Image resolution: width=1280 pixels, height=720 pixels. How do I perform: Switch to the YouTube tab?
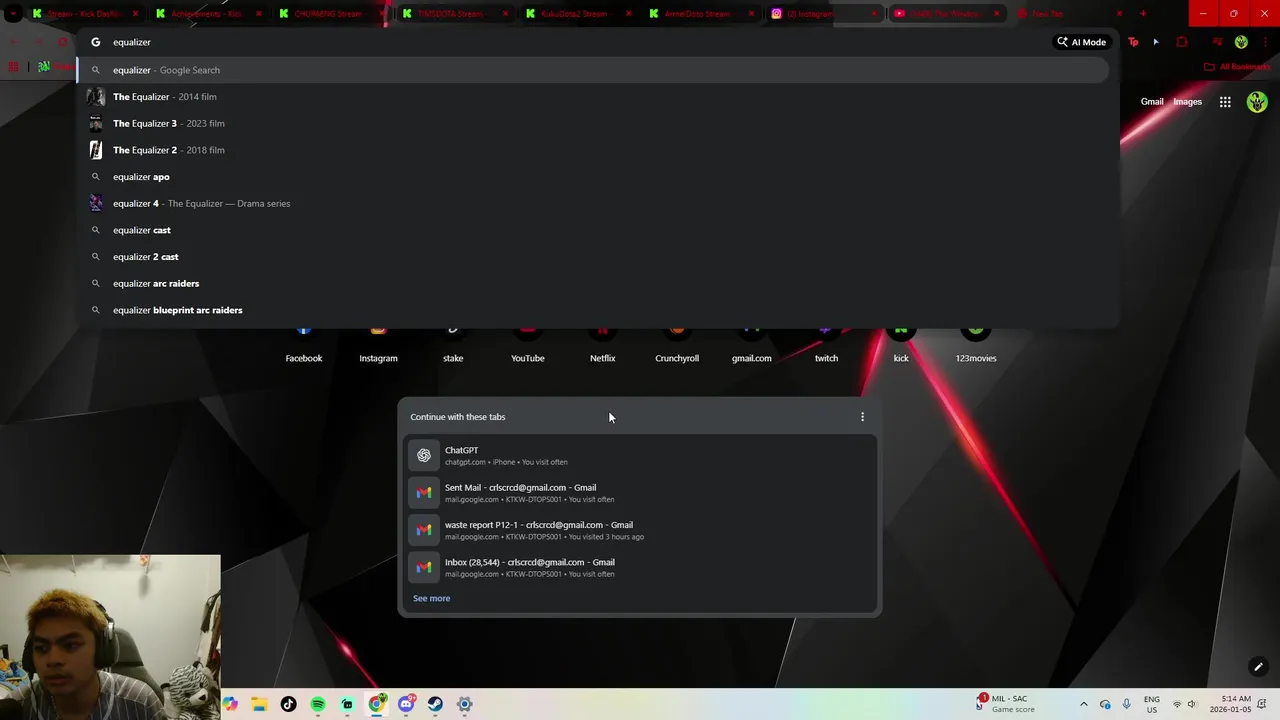click(947, 14)
